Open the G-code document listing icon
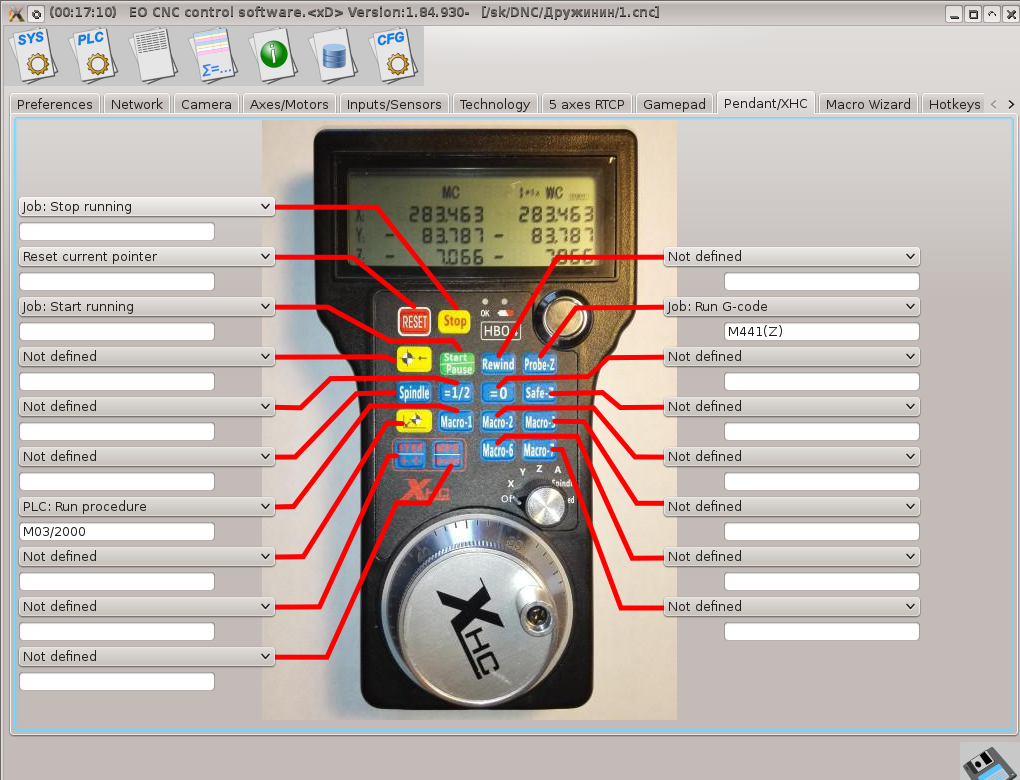Screen dimensions: 1020x780 pyautogui.click(x=153, y=55)
